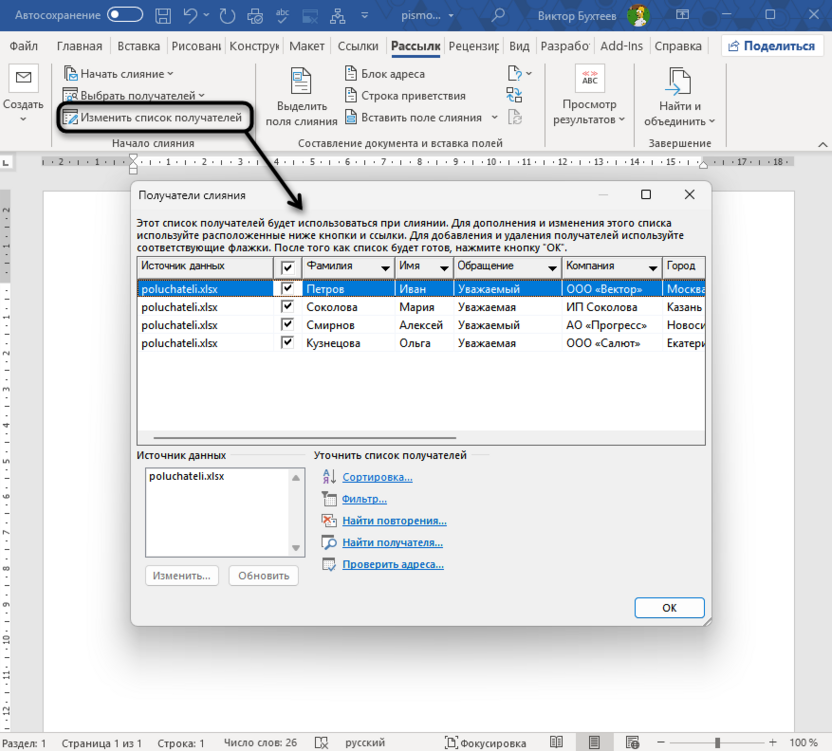Select the Смирнов recipient row
Viewport: 832px width, 751px height.
tap(421, 324)
